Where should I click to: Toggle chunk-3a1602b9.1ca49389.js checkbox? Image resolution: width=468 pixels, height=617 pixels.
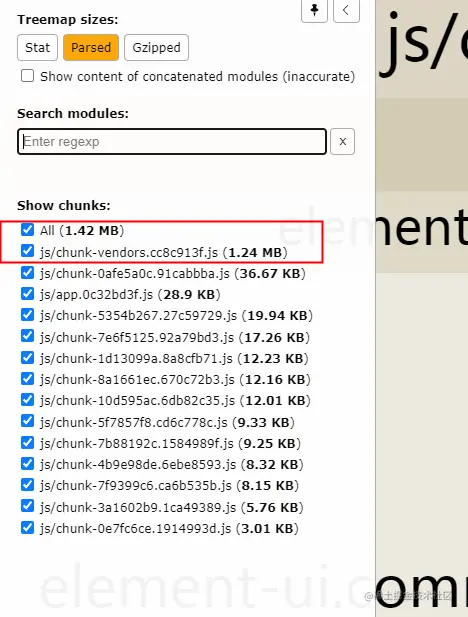pos(27,506)
